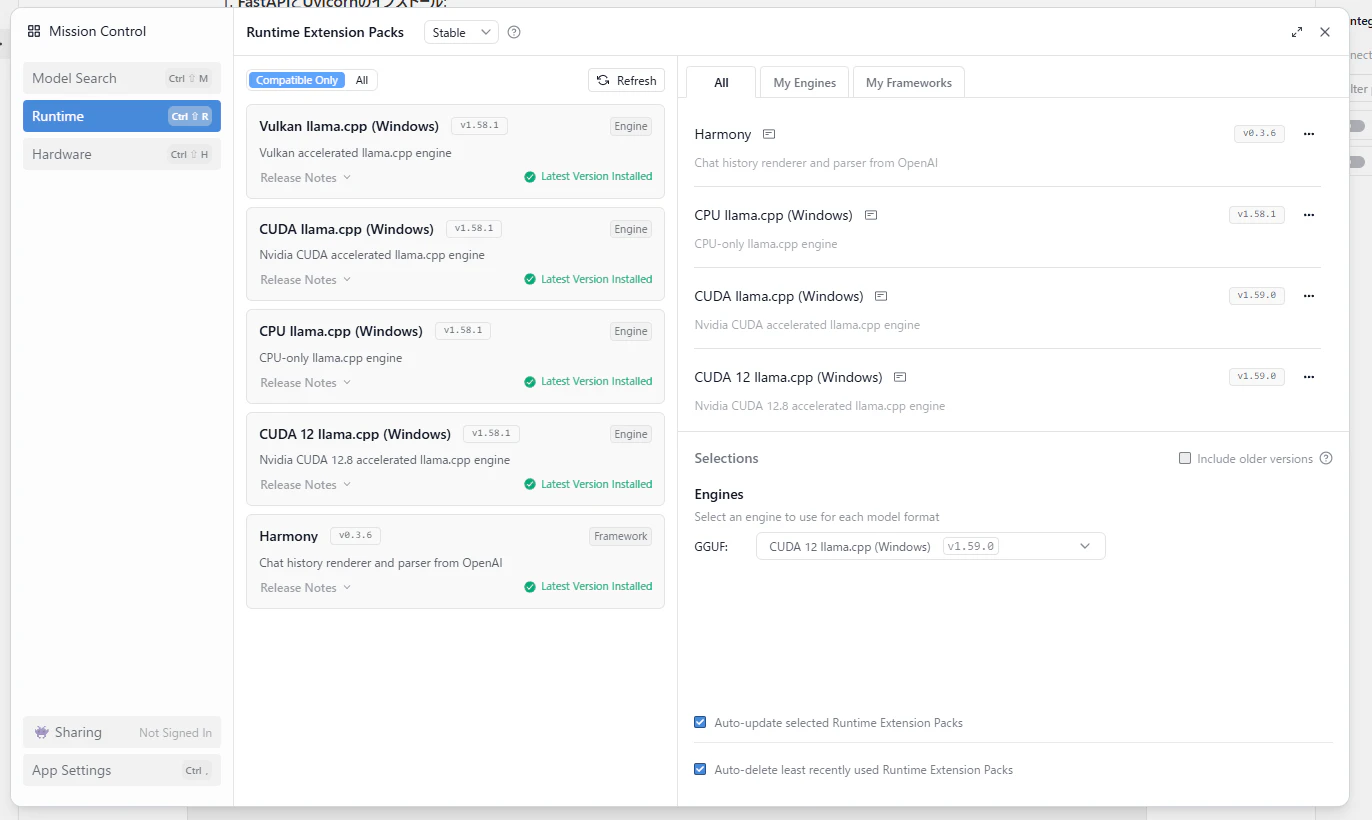This screenshot has width=1372, height=820.
Task: Click the Framework tag on Harmony card
Action: point(621,536)
